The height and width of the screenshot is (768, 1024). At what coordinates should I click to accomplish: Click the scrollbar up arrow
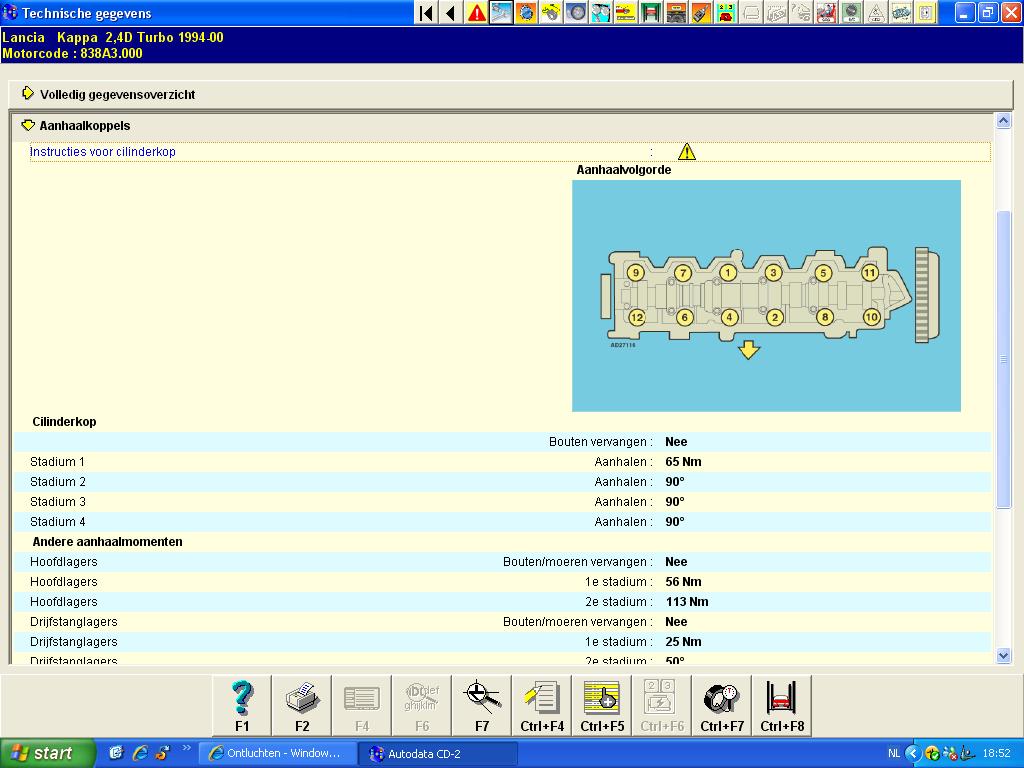pos(1003,120)
